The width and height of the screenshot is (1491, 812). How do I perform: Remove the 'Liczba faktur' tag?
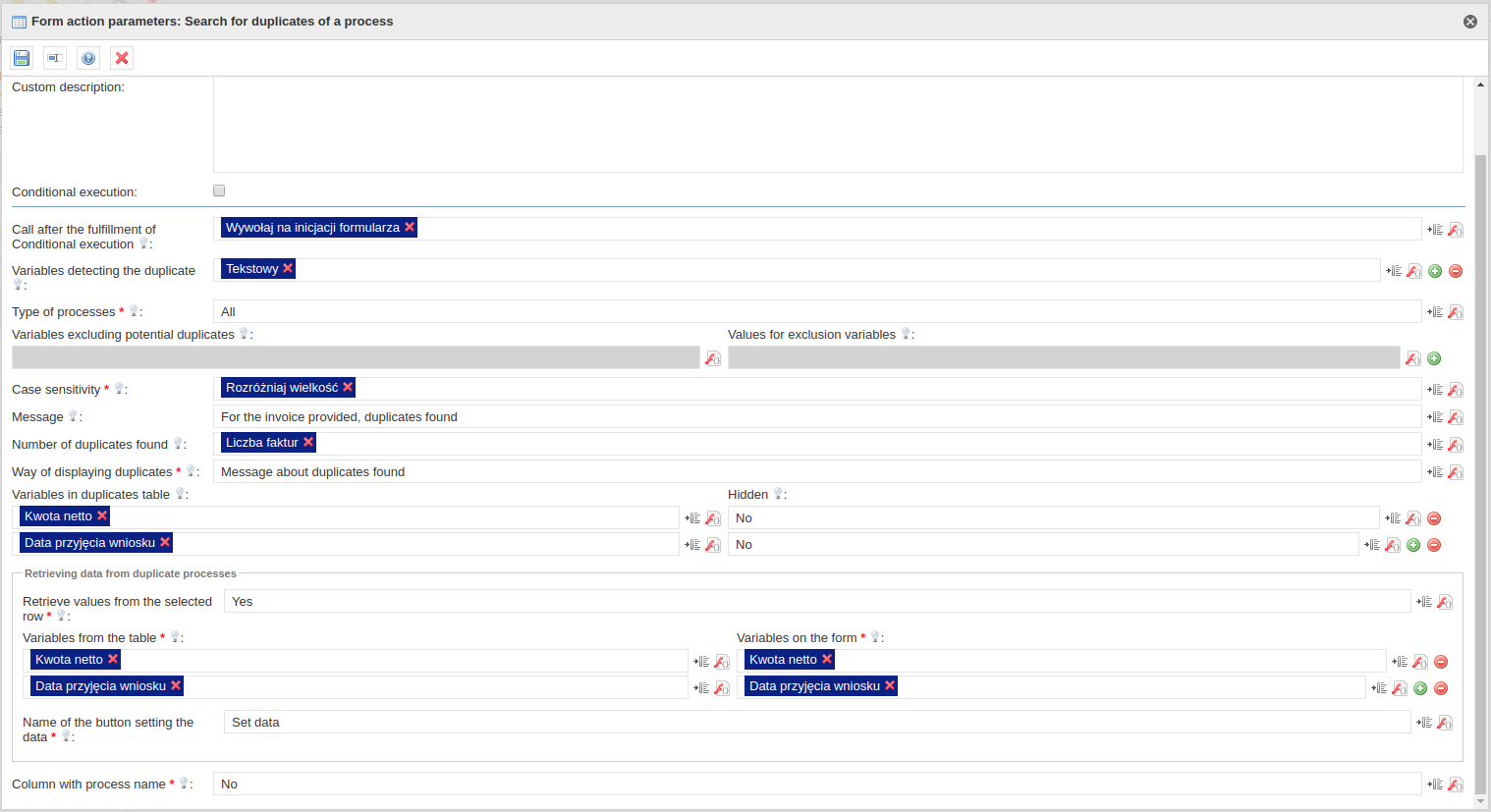click(x=308, y=442)
